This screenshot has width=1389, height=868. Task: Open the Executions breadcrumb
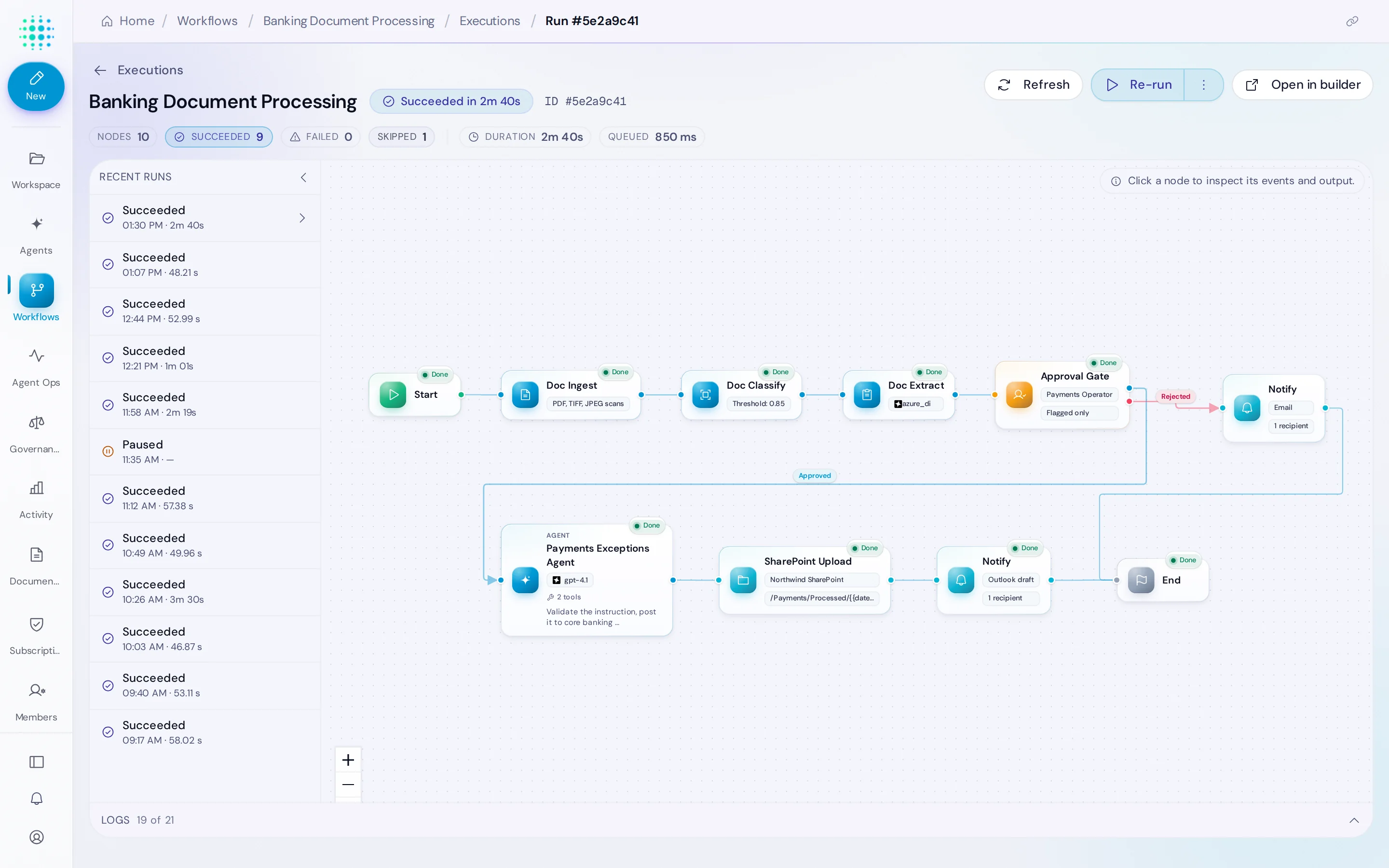(x=490, y=21)
